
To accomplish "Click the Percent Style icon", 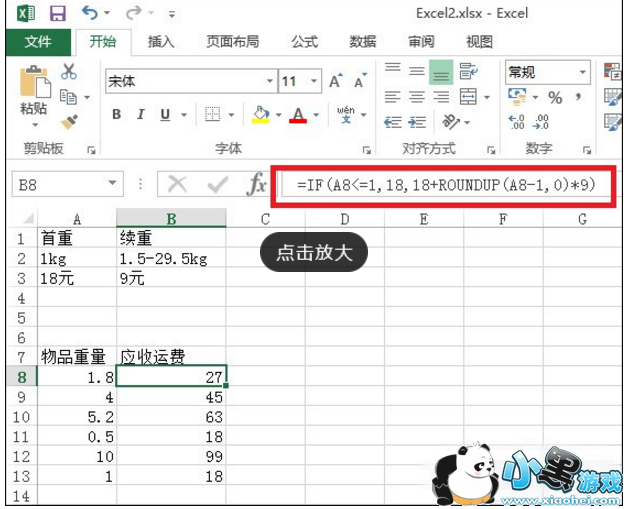I will click(555, 97).
